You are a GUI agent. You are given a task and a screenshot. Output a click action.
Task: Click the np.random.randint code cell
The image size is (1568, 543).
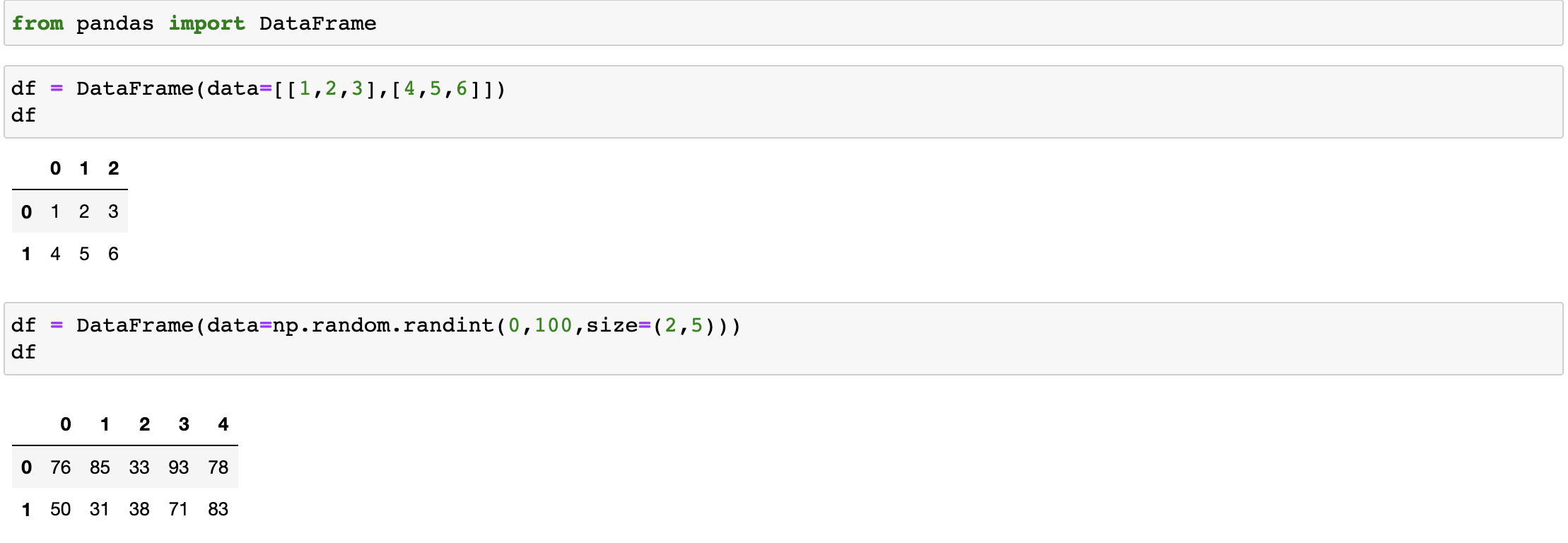pyautogui.click(x=783, y=339)
